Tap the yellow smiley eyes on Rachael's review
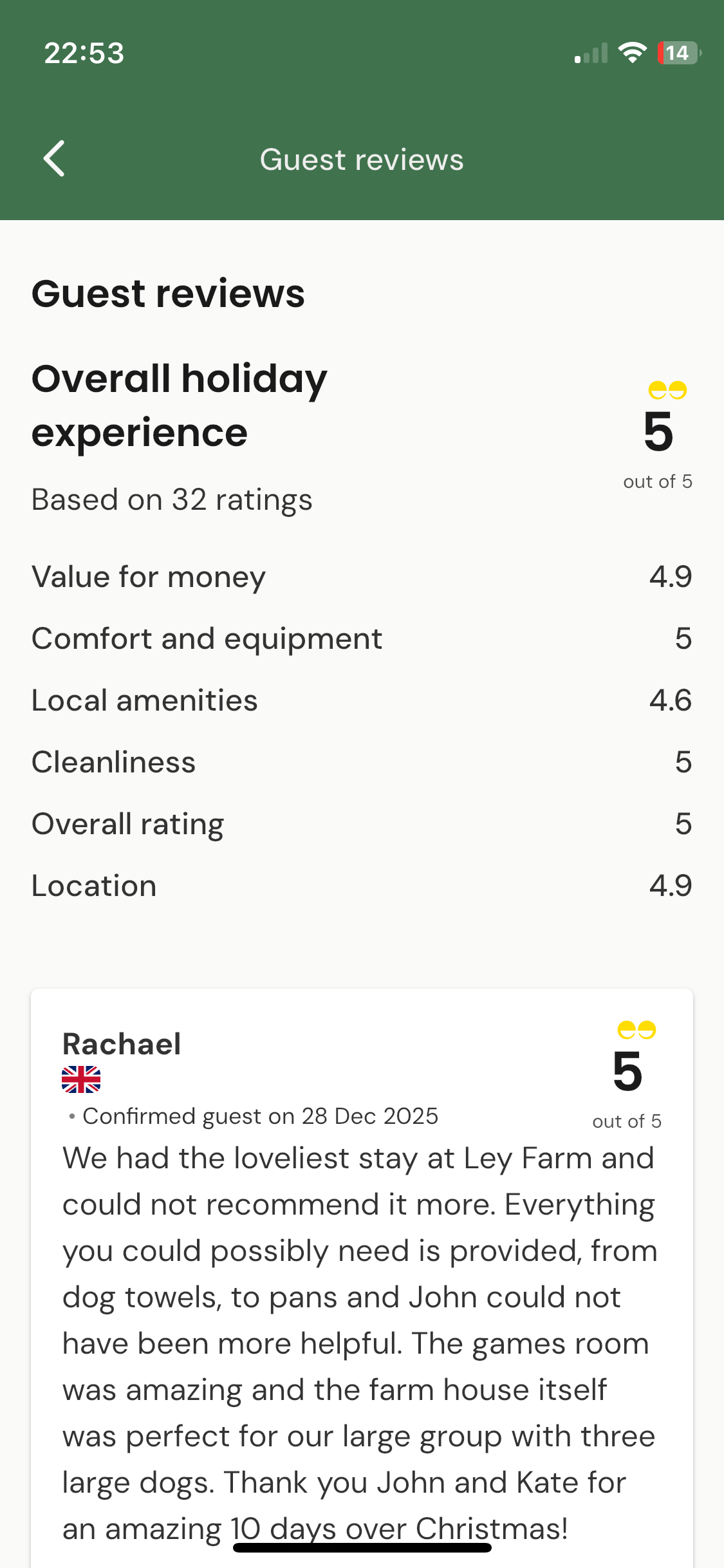The image size is (724, 1568). pos(636,1030)
